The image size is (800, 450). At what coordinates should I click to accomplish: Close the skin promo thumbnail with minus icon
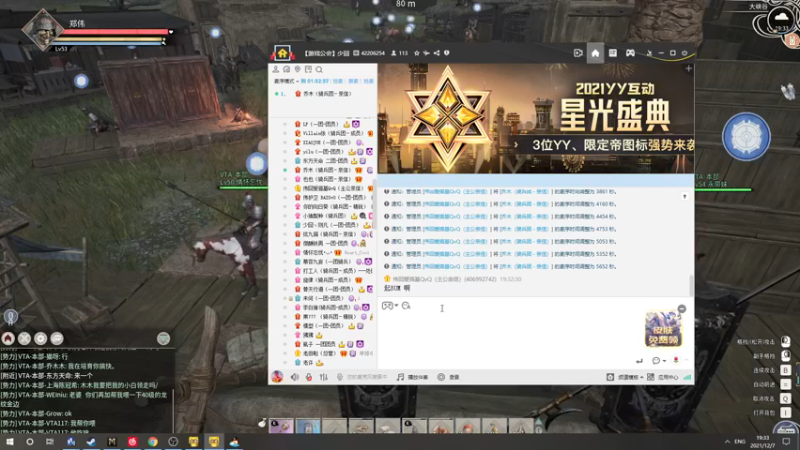pos(682,309)
